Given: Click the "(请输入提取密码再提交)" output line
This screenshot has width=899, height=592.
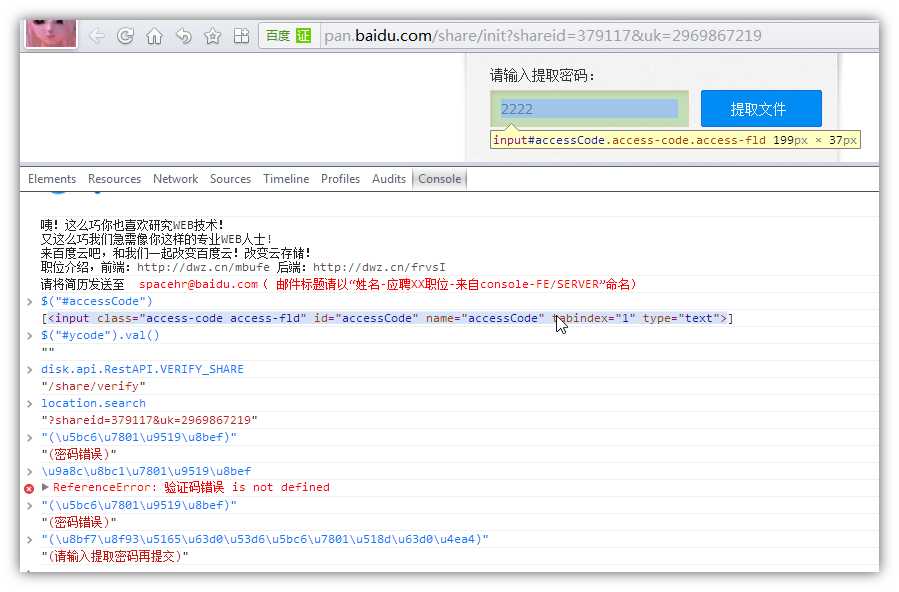Looking at the screenshot, I should 115,556.
